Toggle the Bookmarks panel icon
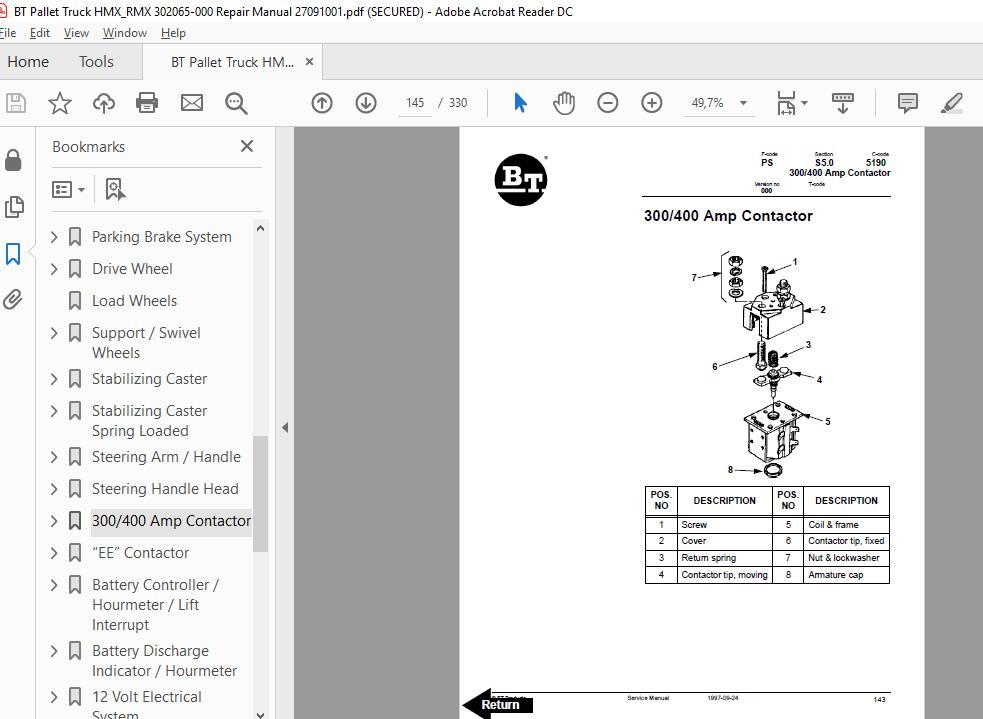Screen dimensions: 983x719 [x=13, y=254]
